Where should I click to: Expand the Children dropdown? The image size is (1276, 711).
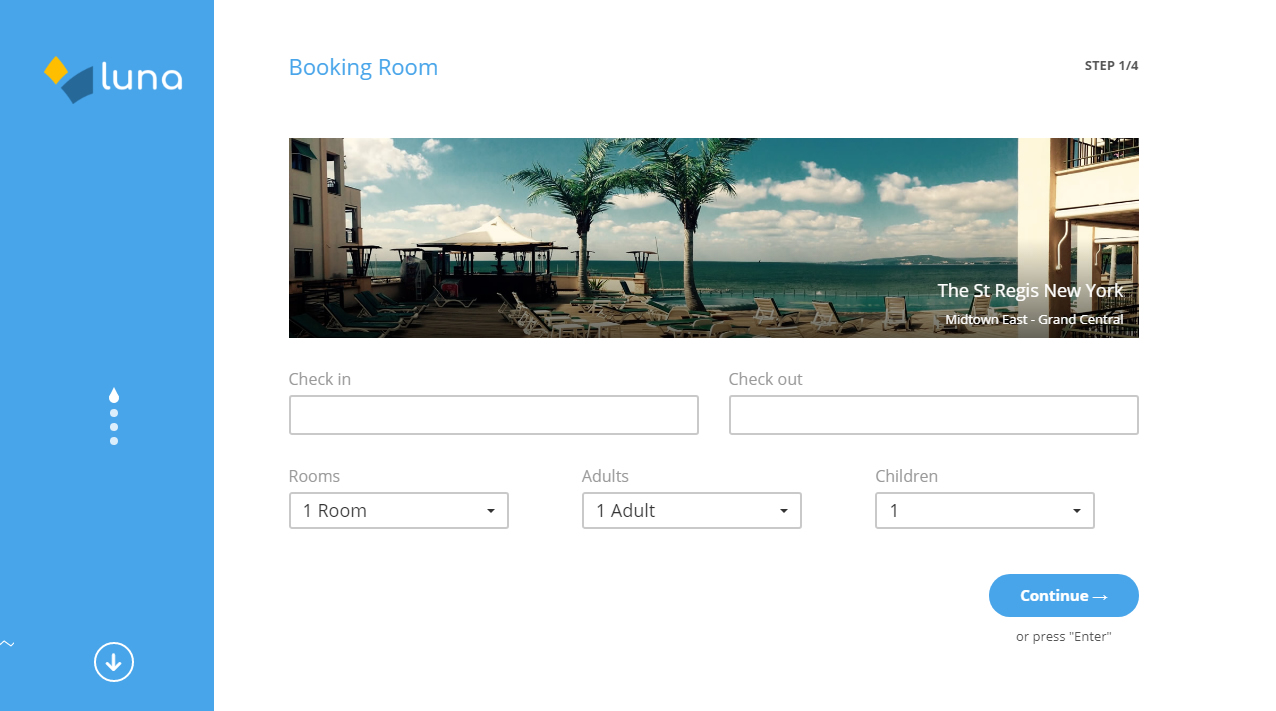coord(984,511)
